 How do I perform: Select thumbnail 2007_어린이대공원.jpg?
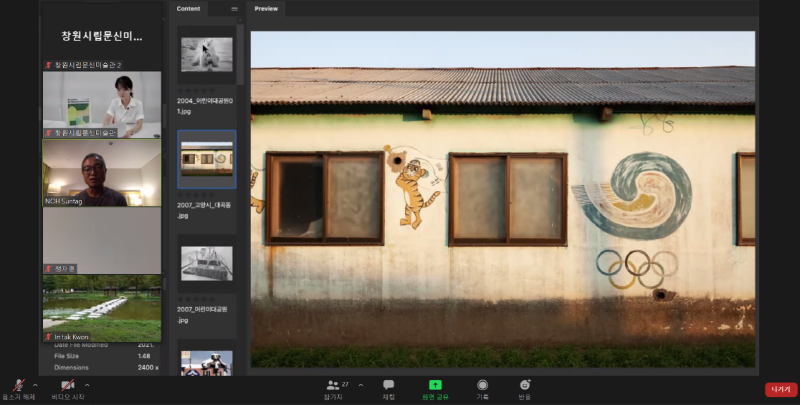(207, 263)
